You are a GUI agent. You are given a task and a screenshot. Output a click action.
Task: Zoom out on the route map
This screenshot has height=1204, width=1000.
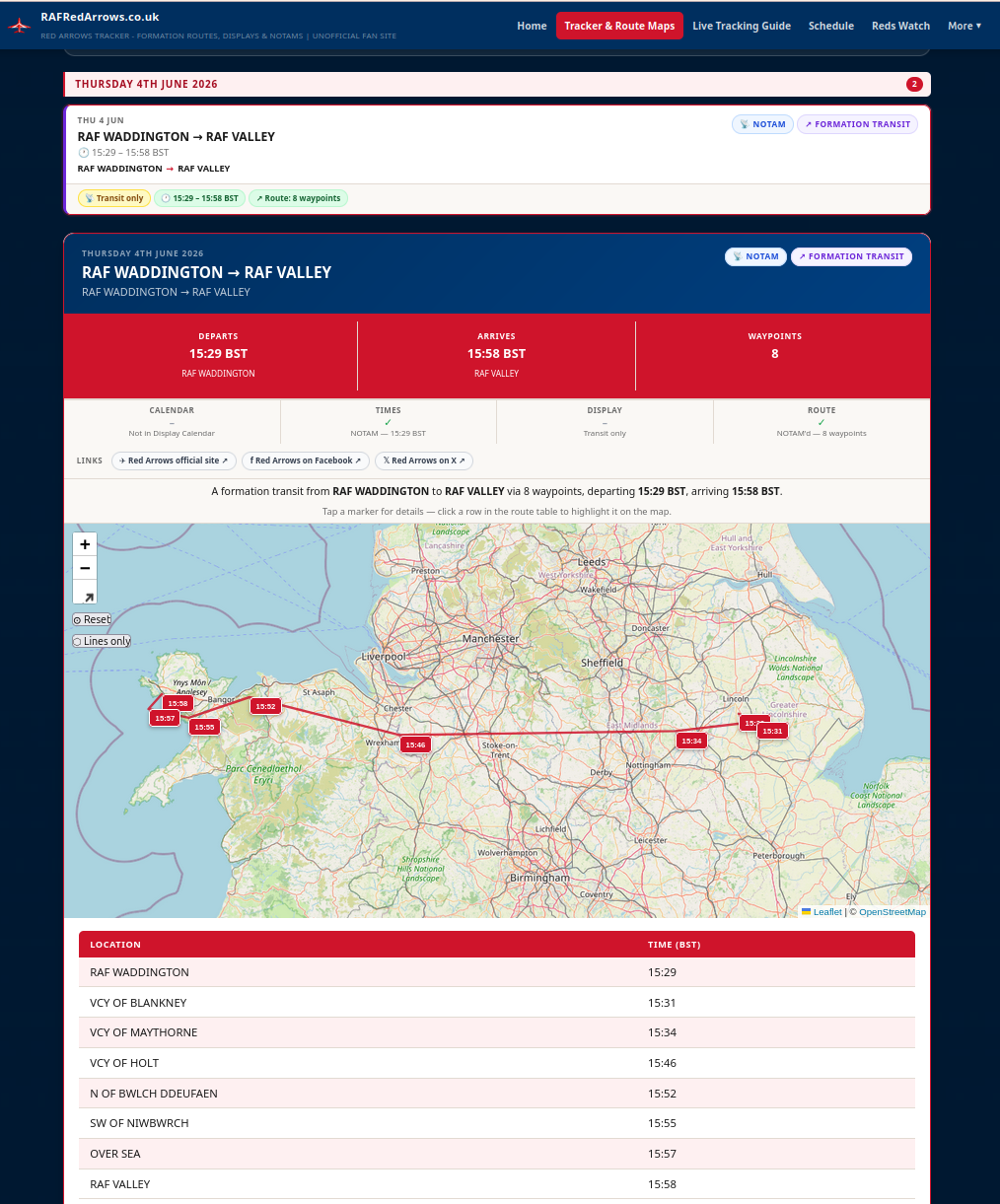tap(85, 568)
